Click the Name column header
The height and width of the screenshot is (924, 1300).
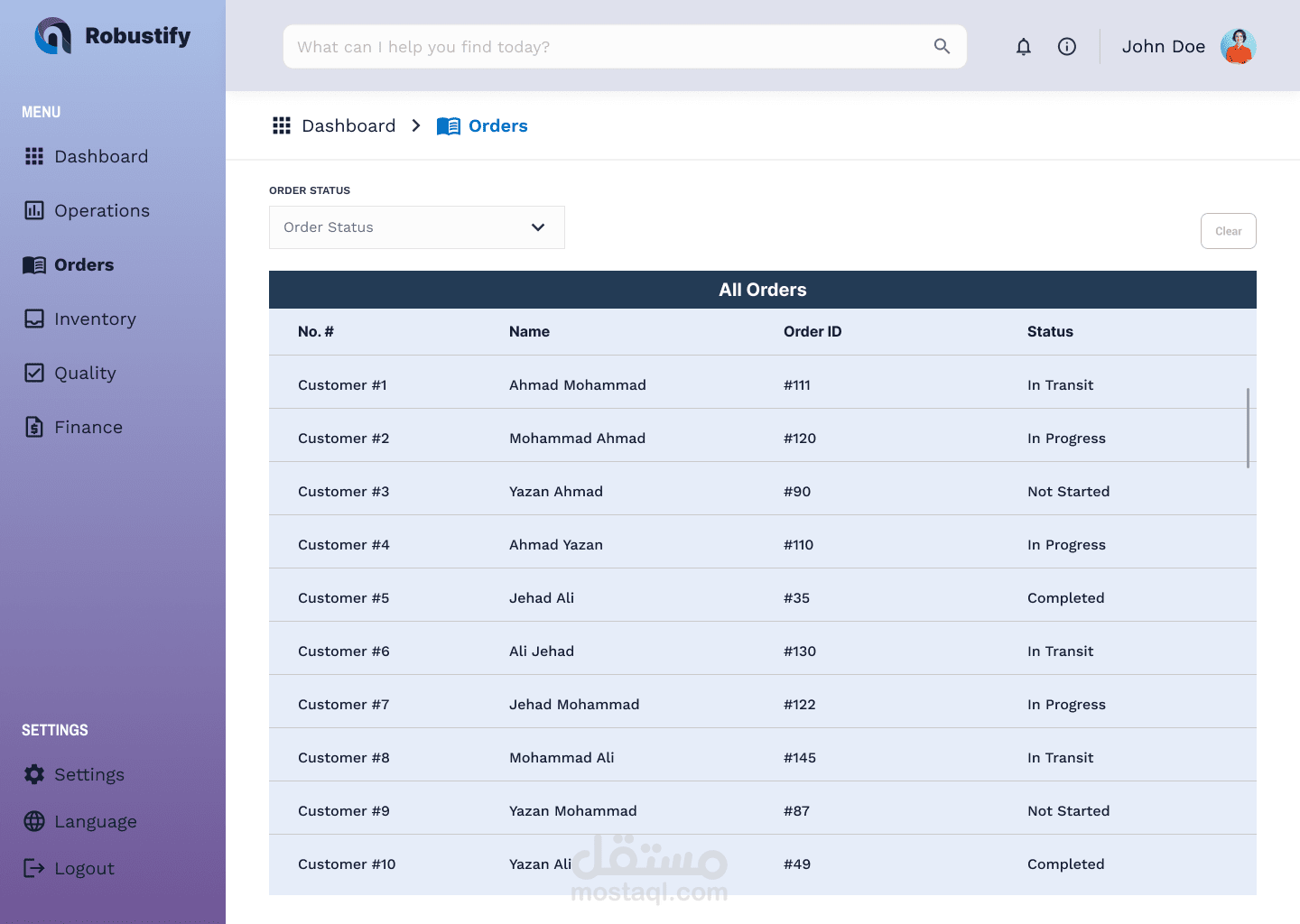(529, 331)
